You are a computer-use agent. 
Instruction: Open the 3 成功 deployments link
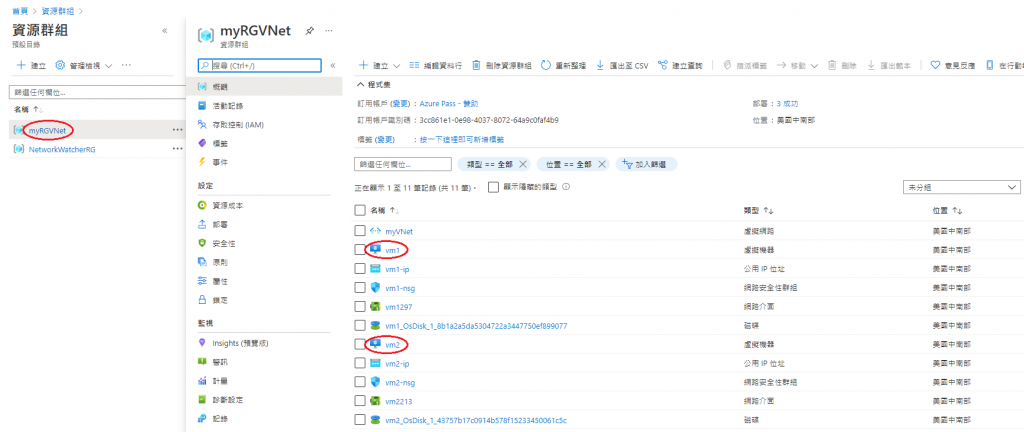tap(788, 104)
